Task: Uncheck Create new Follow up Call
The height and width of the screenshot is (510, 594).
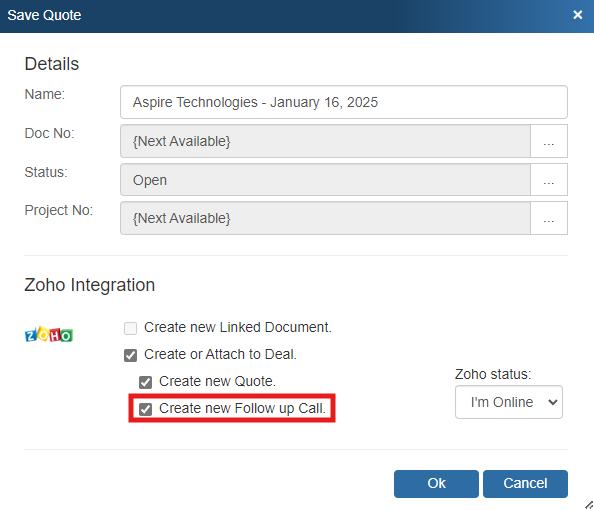Action: pyautogui.click(x=145, y=409)
